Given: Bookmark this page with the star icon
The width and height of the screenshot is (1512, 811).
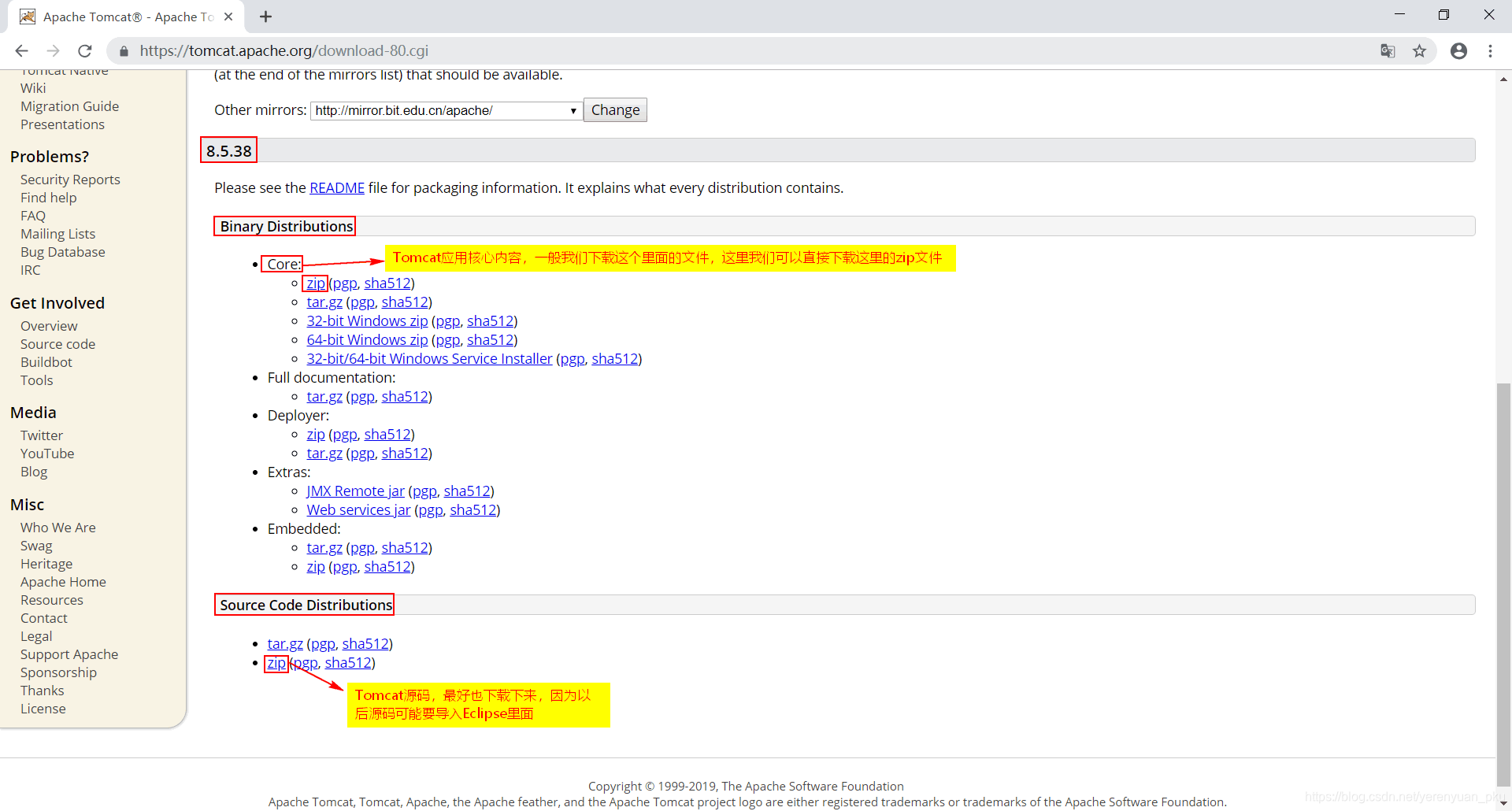Looking at the screenshot, I should point(1419,51).
